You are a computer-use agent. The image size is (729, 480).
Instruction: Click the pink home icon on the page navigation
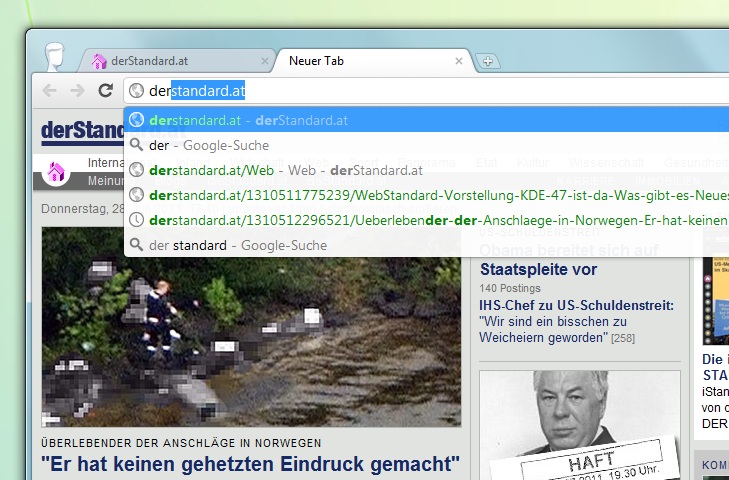click(56, 172)
